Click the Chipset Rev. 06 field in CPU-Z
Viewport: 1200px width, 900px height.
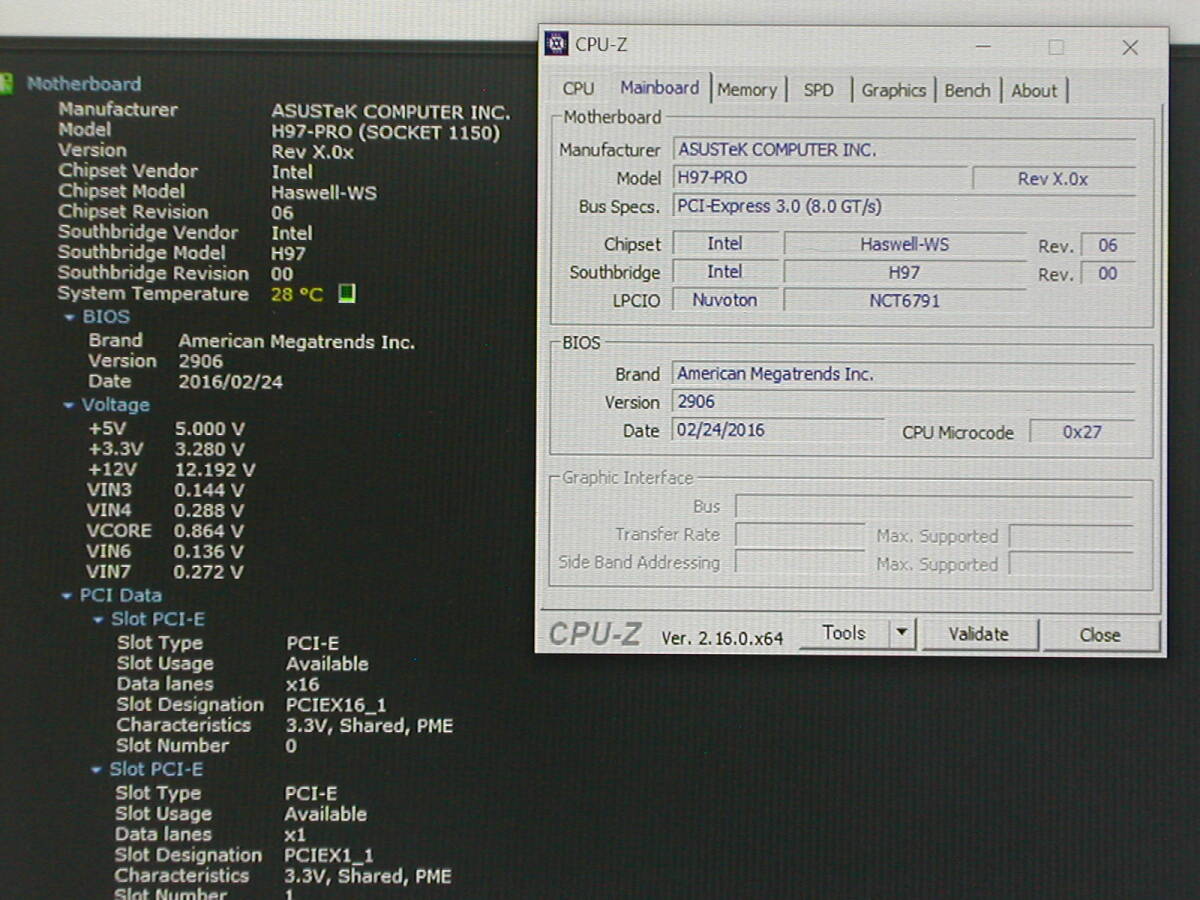(1107, 245)
